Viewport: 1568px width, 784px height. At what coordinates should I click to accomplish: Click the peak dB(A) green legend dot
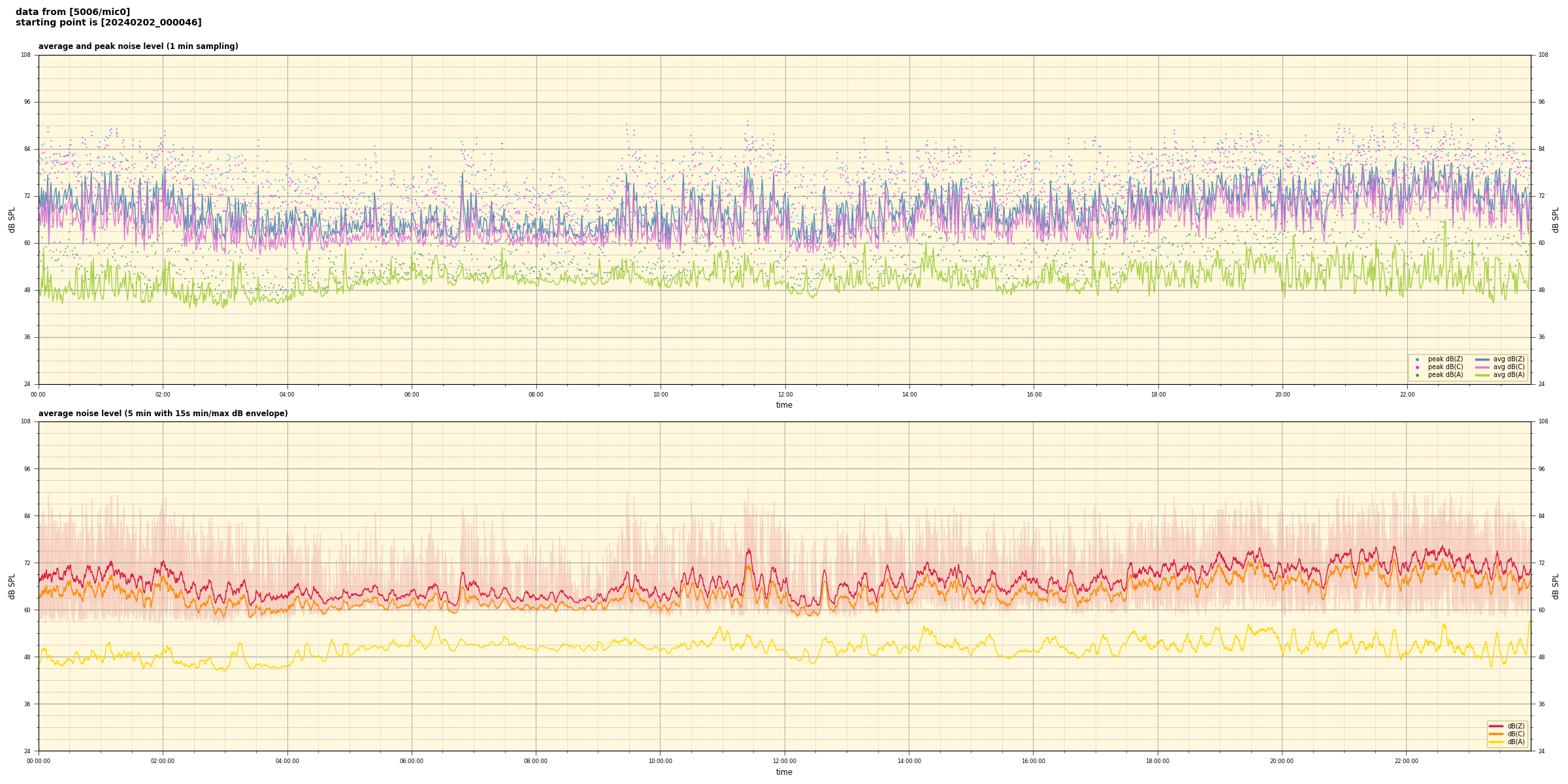[x=1417, y=375]
